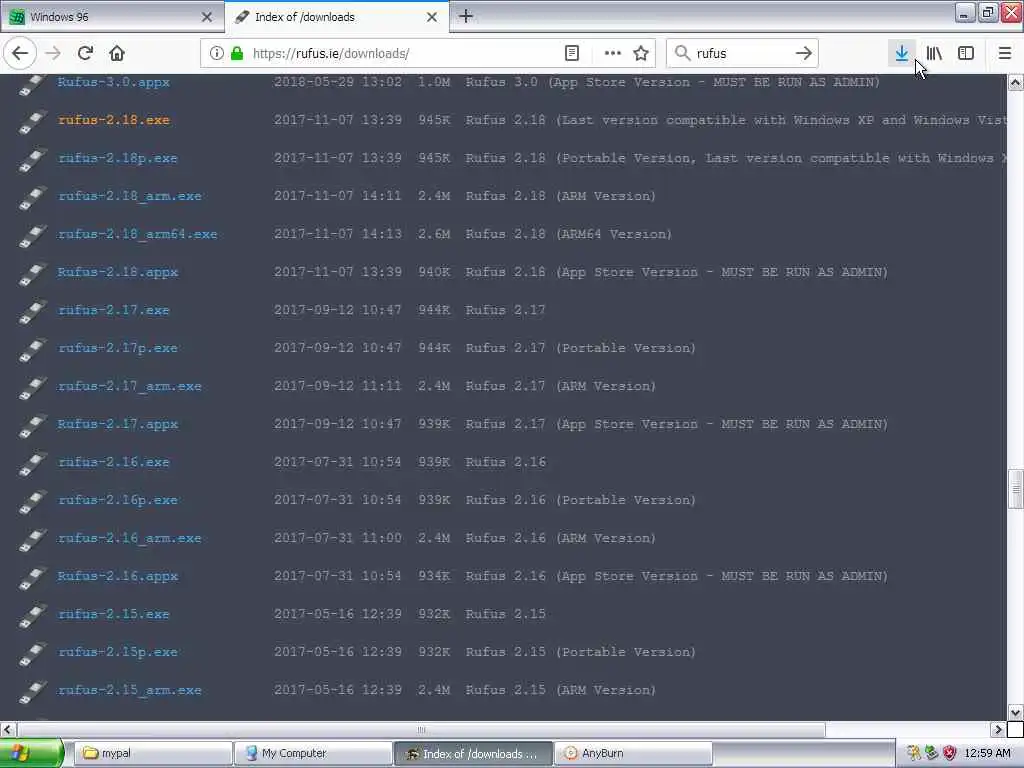Open the rufus-2.17p.exe link
Image resolution: width=1024 pixels, height=768 pixels.
(118, 347)
